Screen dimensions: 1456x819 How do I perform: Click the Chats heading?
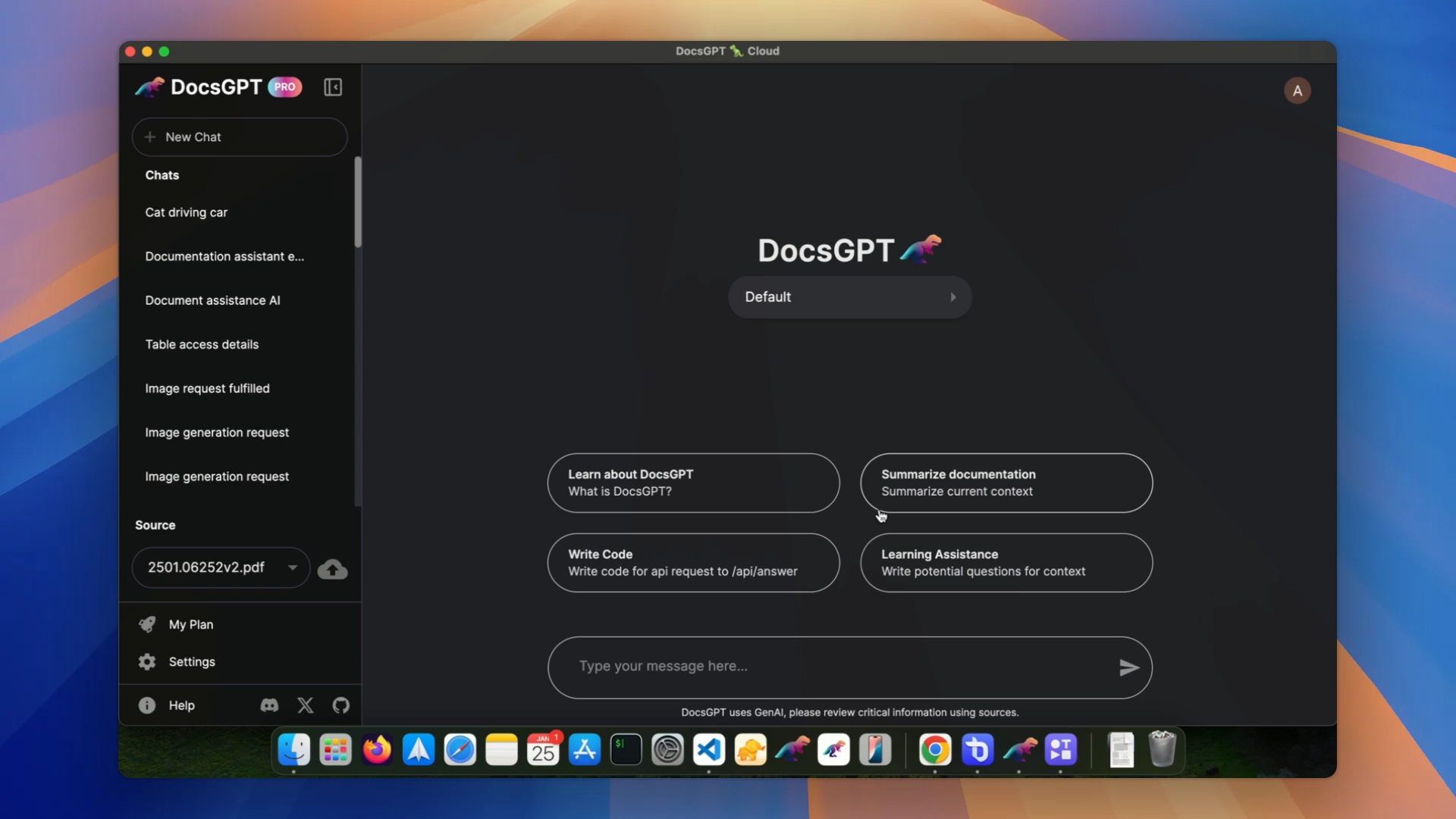(x=162, y=175)
